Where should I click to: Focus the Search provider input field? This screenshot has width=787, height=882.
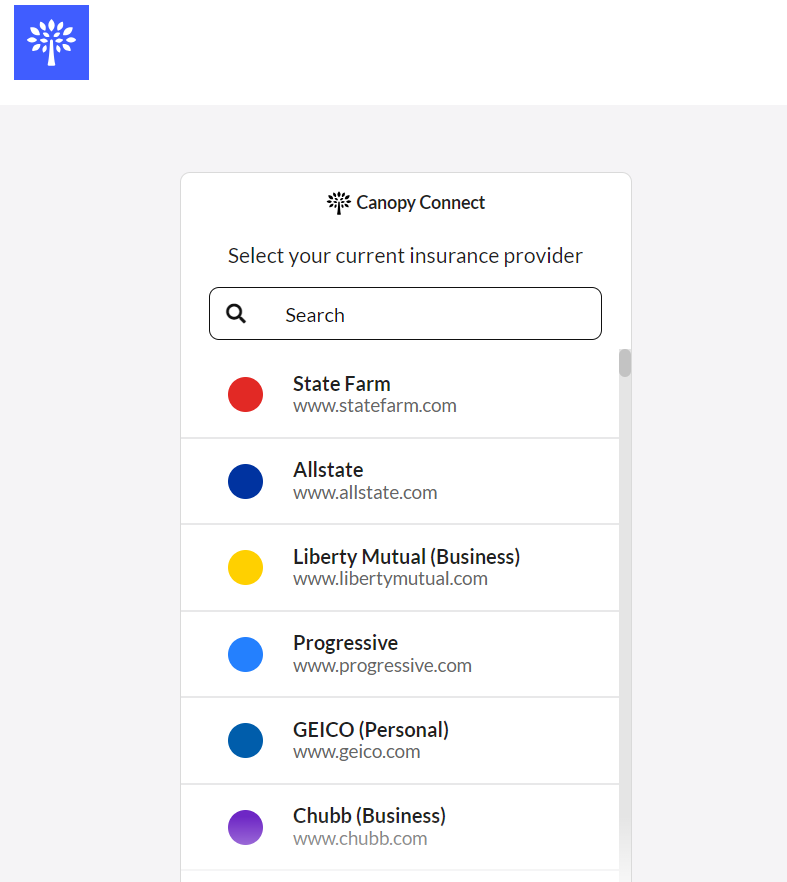[405, 314]
